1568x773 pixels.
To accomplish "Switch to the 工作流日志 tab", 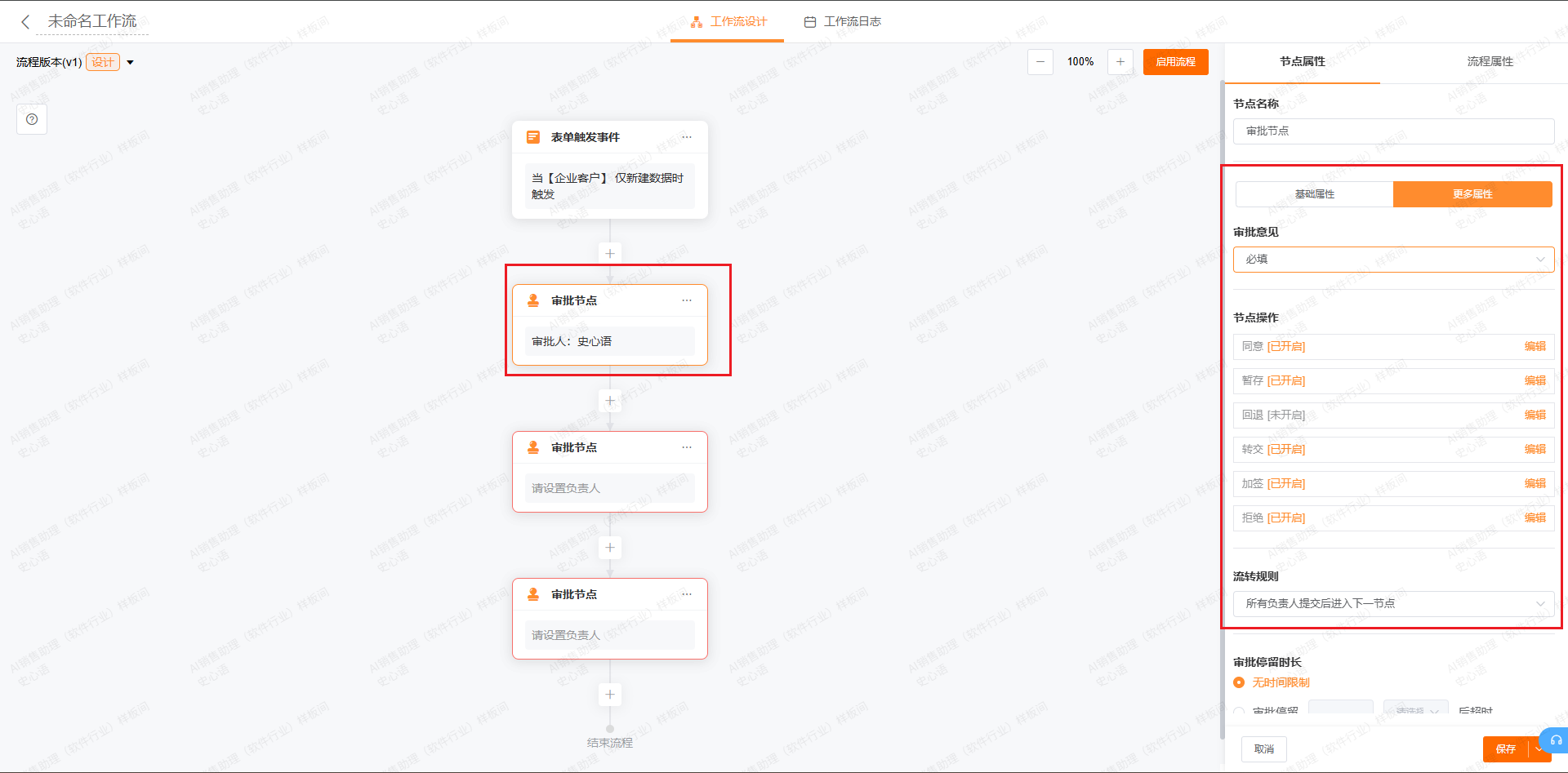I will (x=843, y=22).
